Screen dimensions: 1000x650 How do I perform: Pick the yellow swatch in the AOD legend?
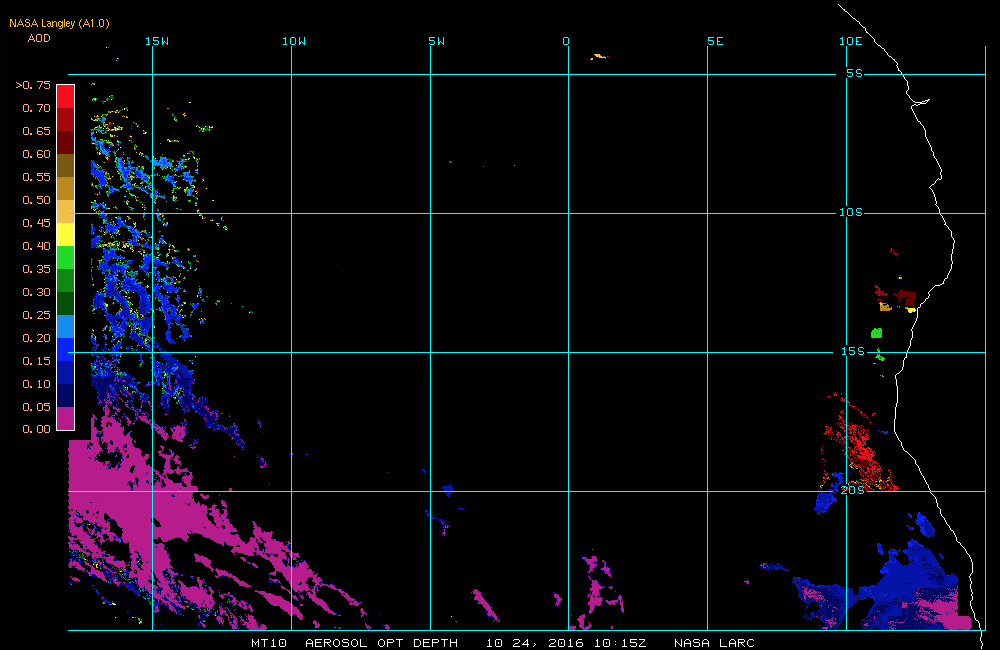tap(65, 234)
